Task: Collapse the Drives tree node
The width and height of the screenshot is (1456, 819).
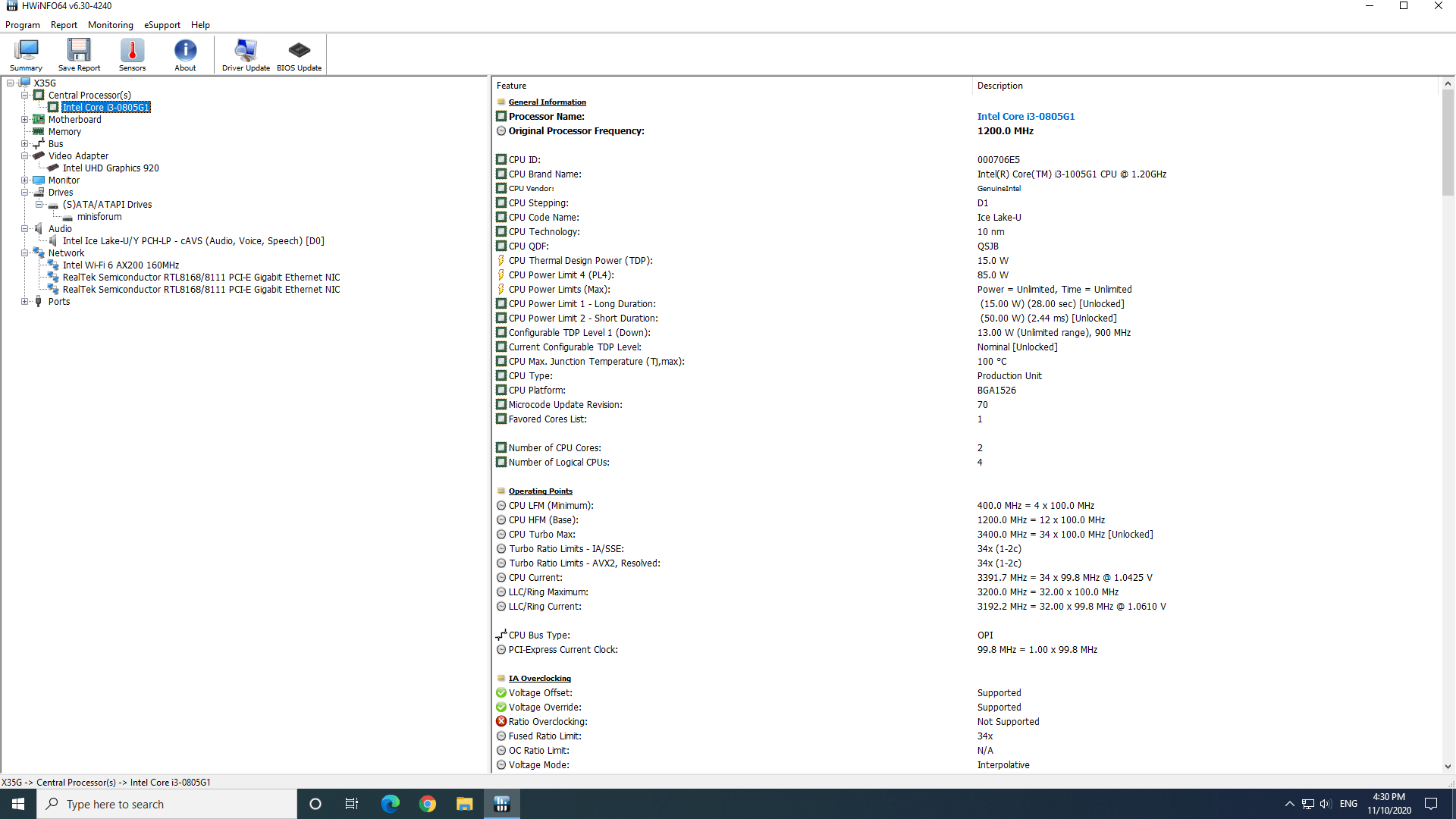Action: (x=25, y=193)
